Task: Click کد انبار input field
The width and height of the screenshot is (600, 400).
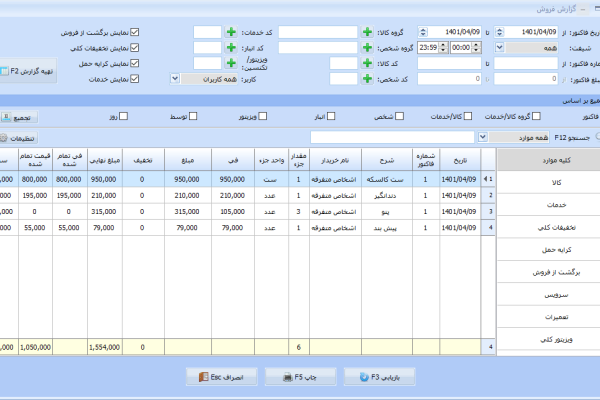Action: point(207,48)
